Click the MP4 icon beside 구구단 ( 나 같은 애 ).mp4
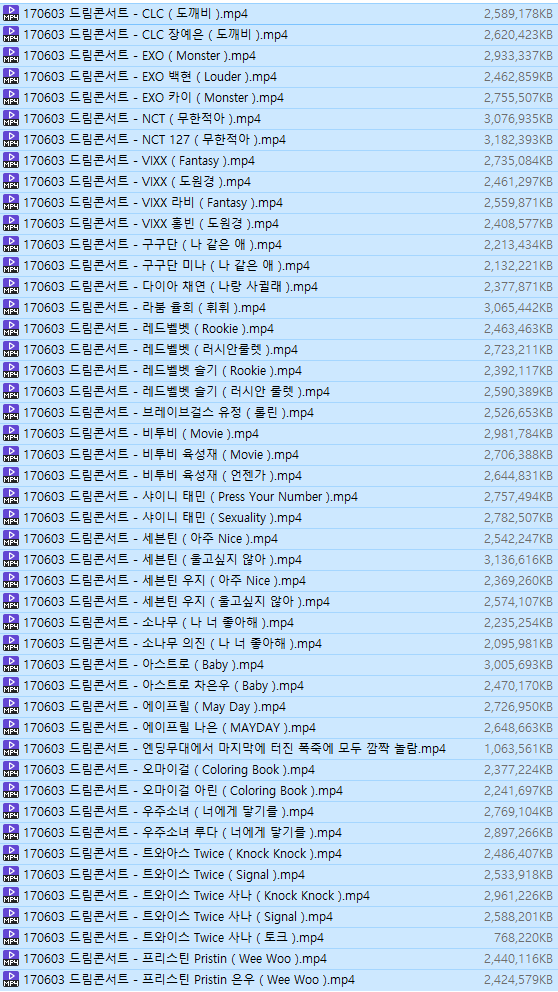The image size is (558, 992). tap(11, 244)
